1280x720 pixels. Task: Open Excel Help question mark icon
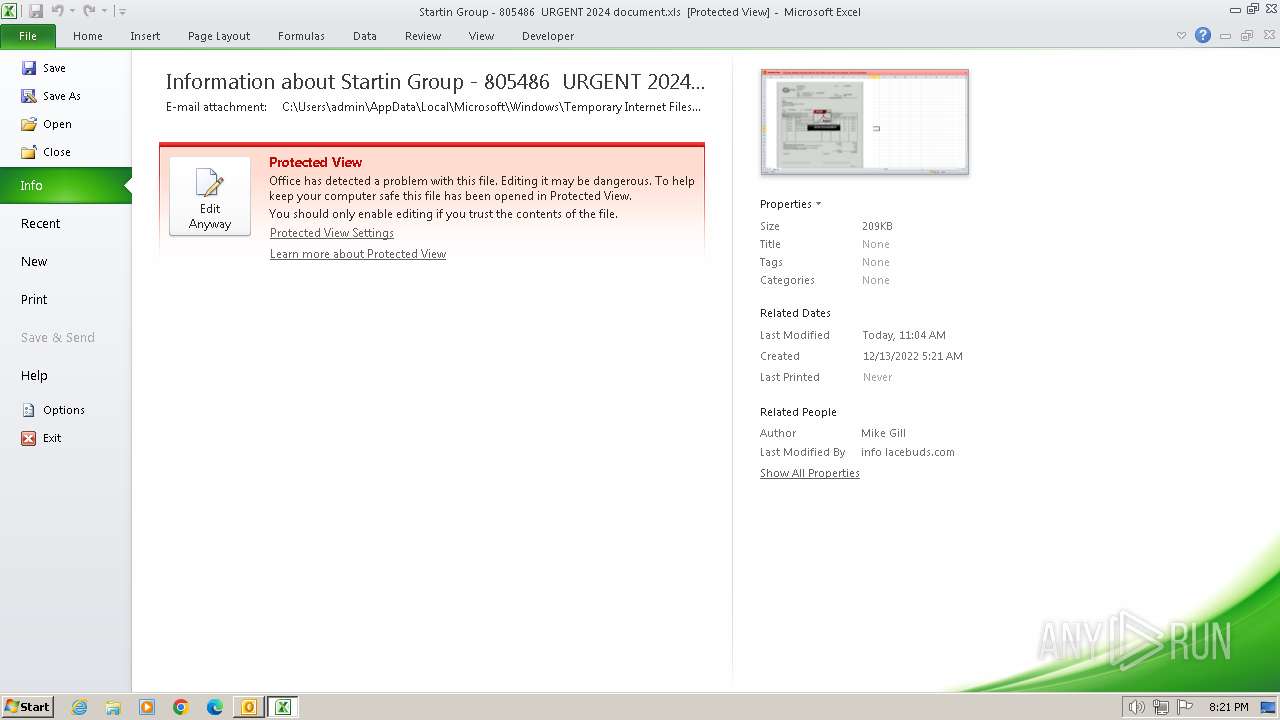point(1203,35)
